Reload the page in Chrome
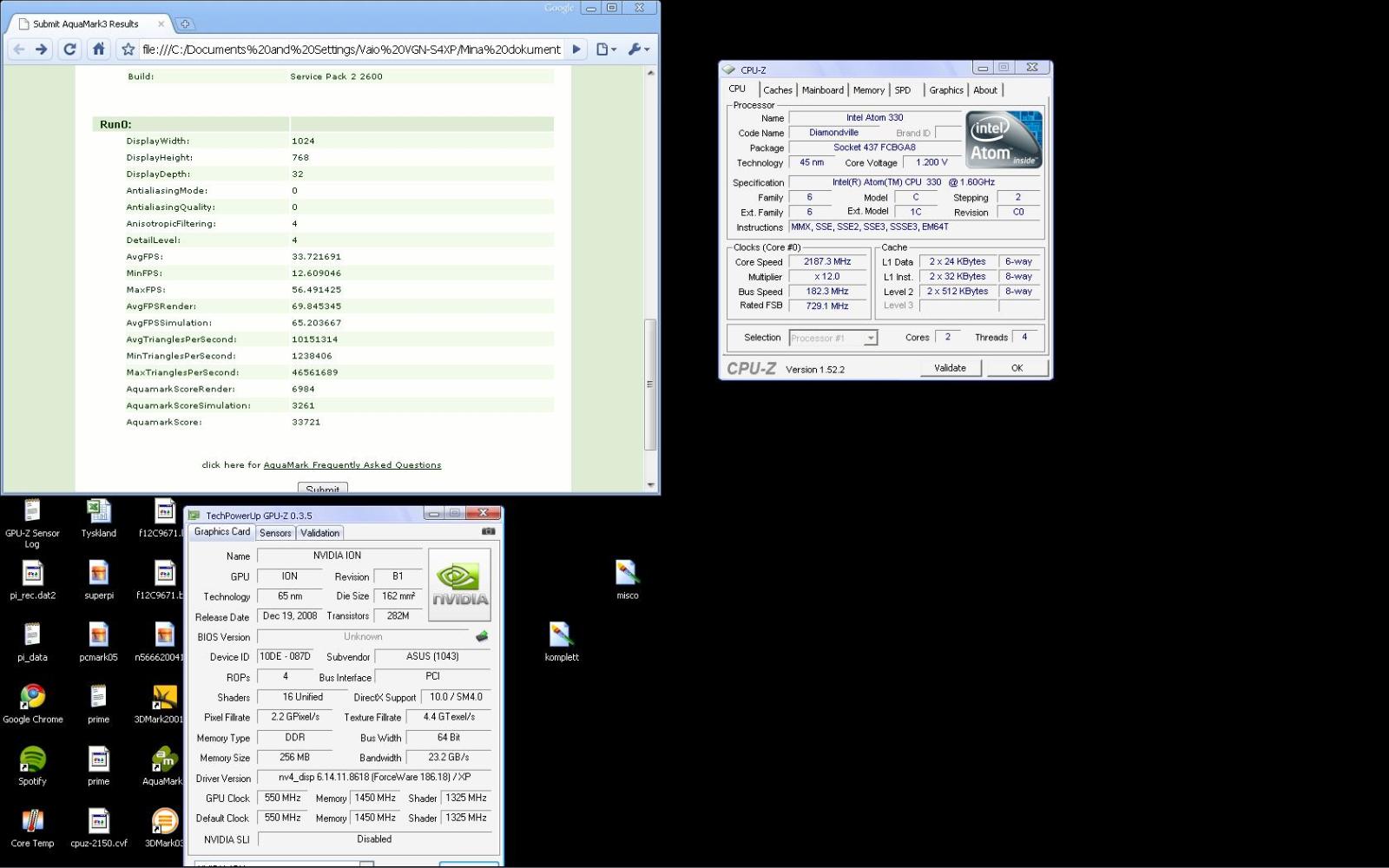Viewport: 1389px width, 868px height. click(70, 49)
